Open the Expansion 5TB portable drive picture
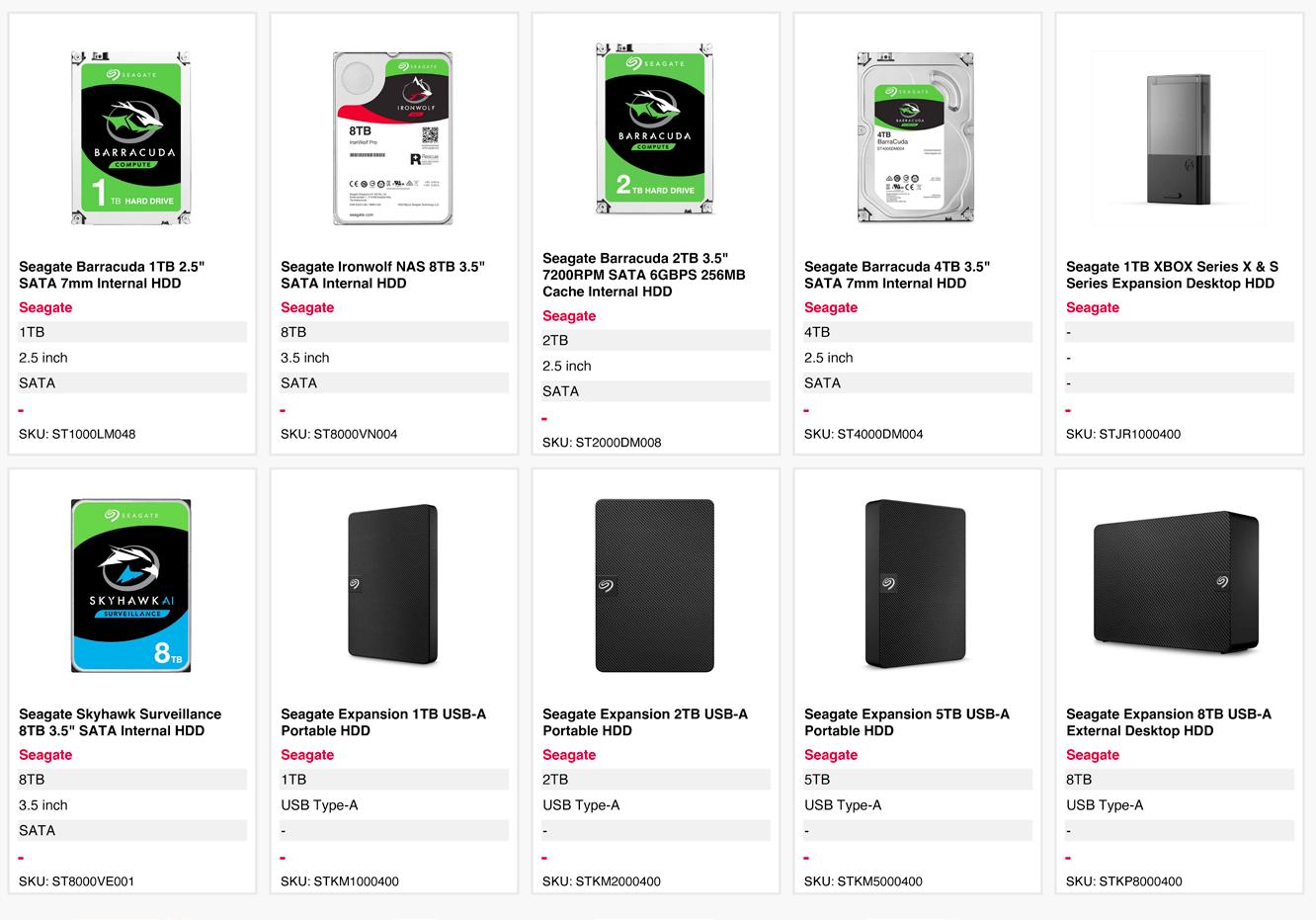This screenshot has height=920, width=1316. [x=915, y=585]
